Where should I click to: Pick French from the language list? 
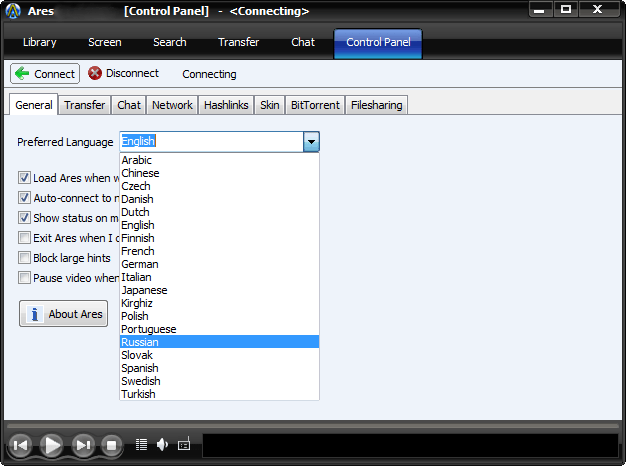pos(219,251)
